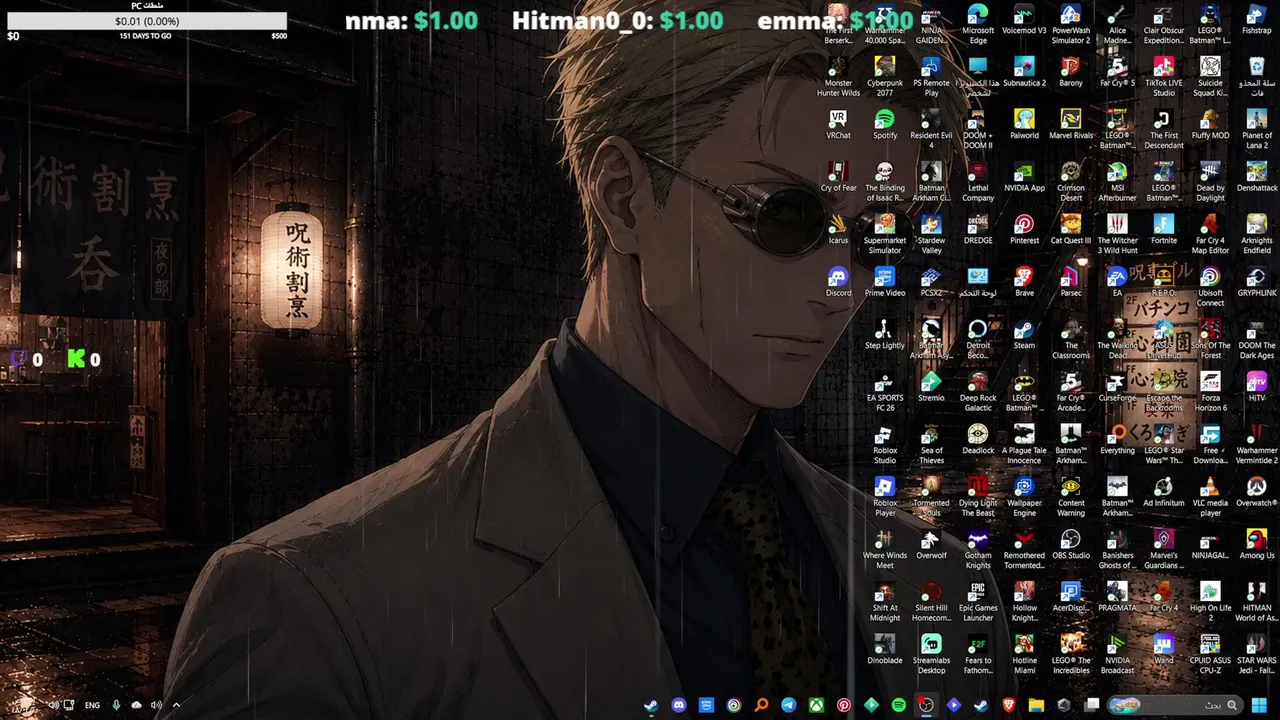Select the Among Us desktop icon
1280x720 pixels.
tap(1257, 544)
